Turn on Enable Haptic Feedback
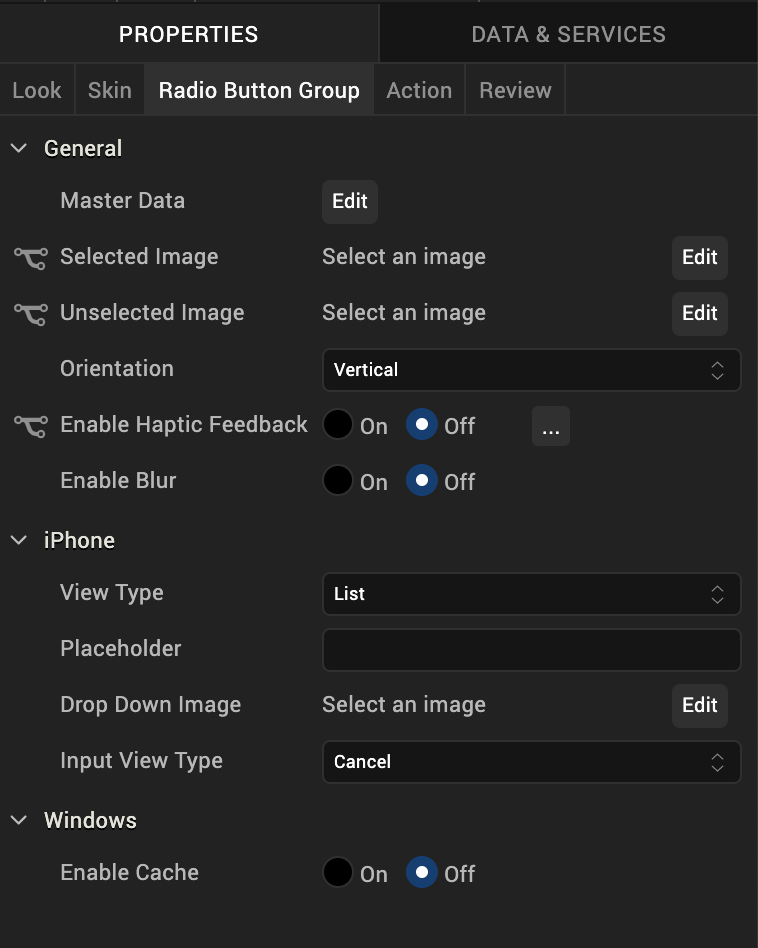This screenshot has width=758, height=948. click(338, 425)
